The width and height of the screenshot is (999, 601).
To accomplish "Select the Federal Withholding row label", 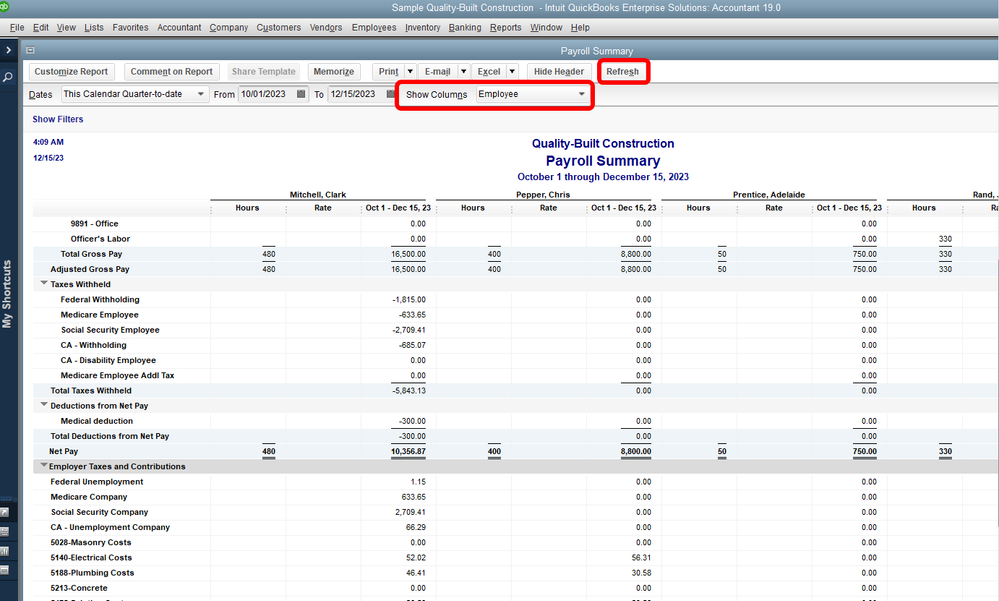I will [x=100, y=300].
